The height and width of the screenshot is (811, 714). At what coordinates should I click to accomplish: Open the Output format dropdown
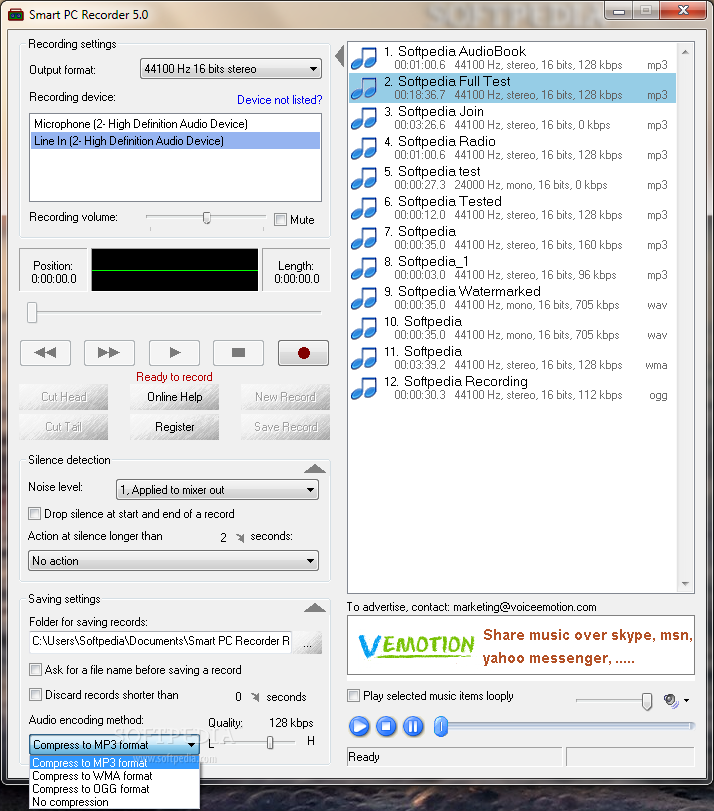pyautogui.click(x=231, y=69)
